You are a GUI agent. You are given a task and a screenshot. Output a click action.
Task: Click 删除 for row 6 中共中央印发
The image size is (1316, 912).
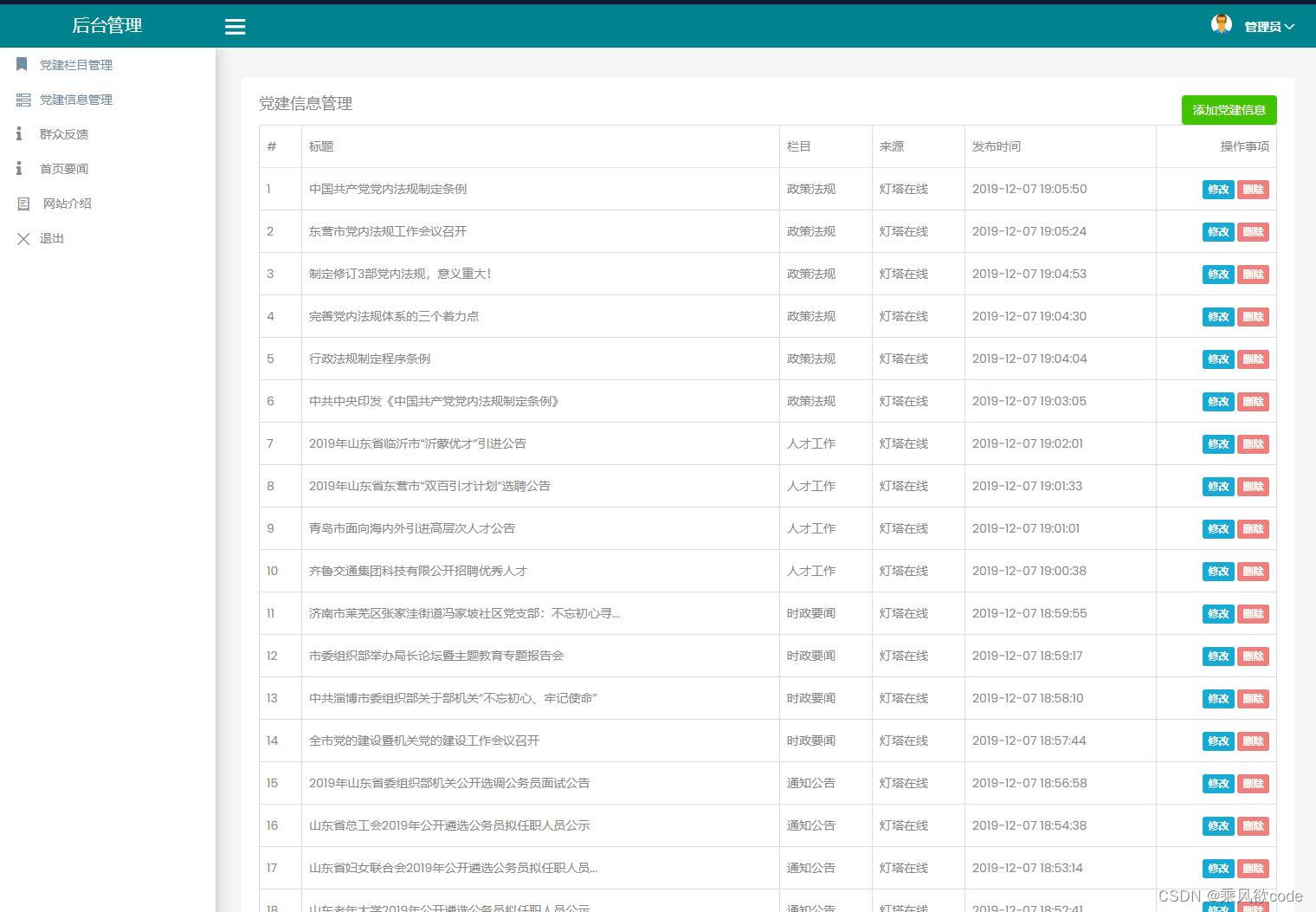click(1253, 402)
